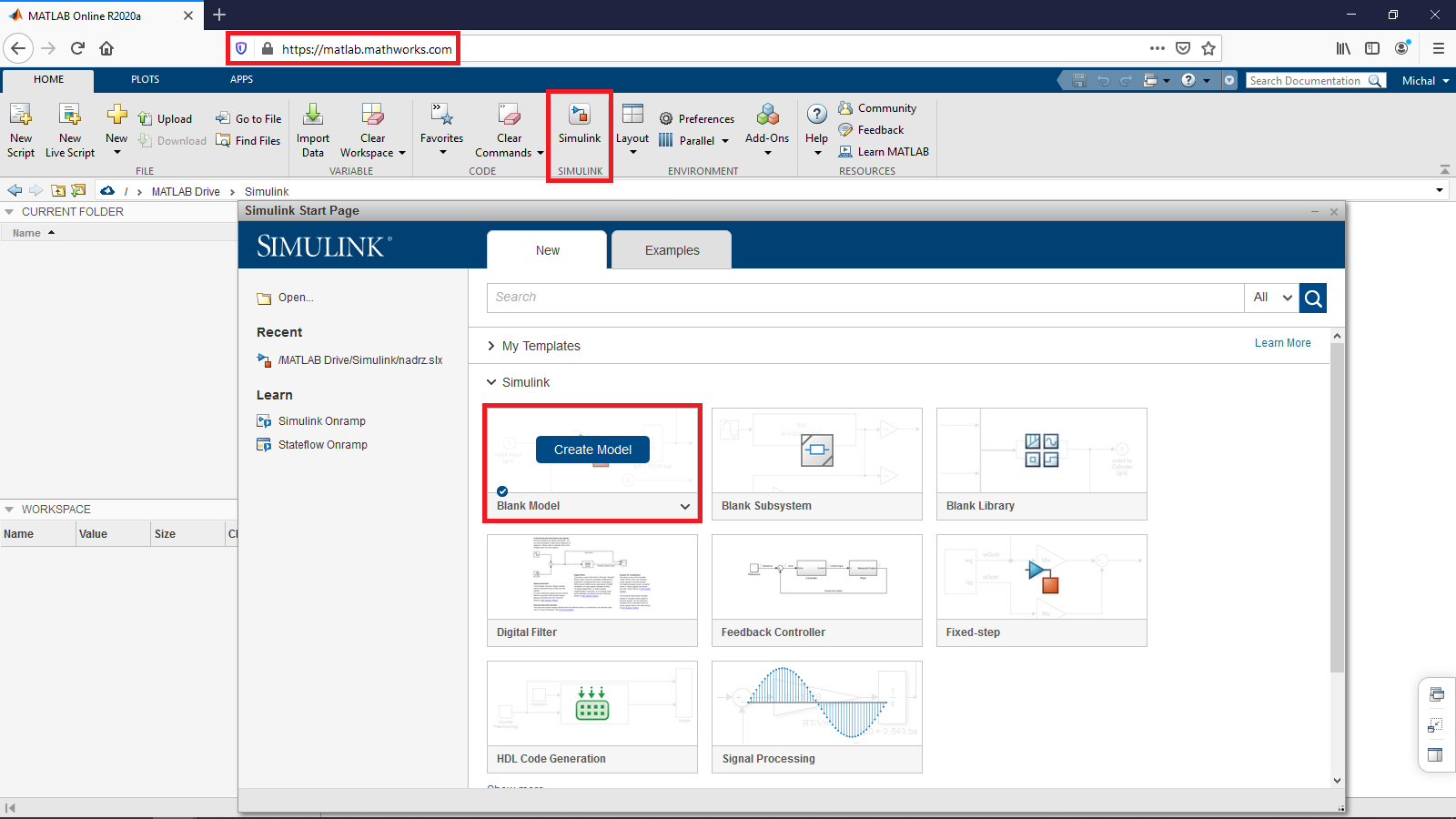Open the Help button in the toolstrip

(817, 127)
